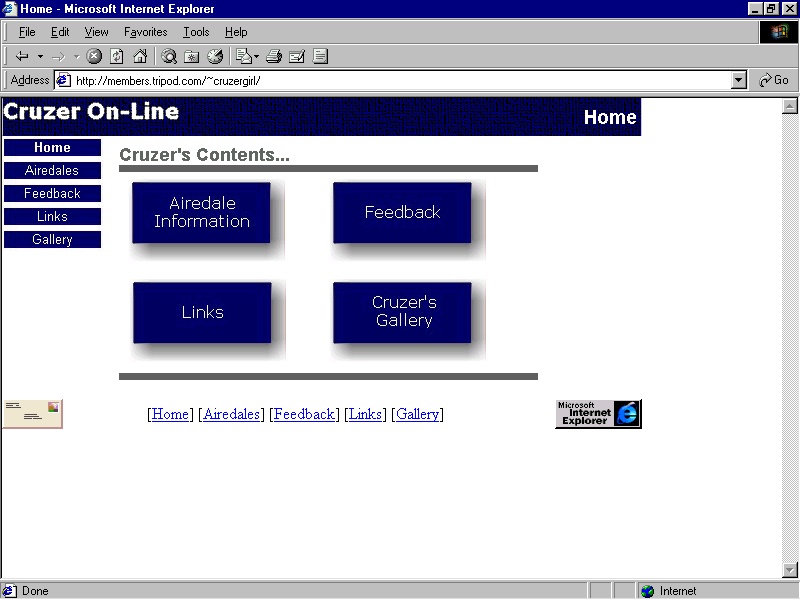The image size is (800, 600).
Task: Open the Search pane from the toolbar
Action: pos(169,56)
